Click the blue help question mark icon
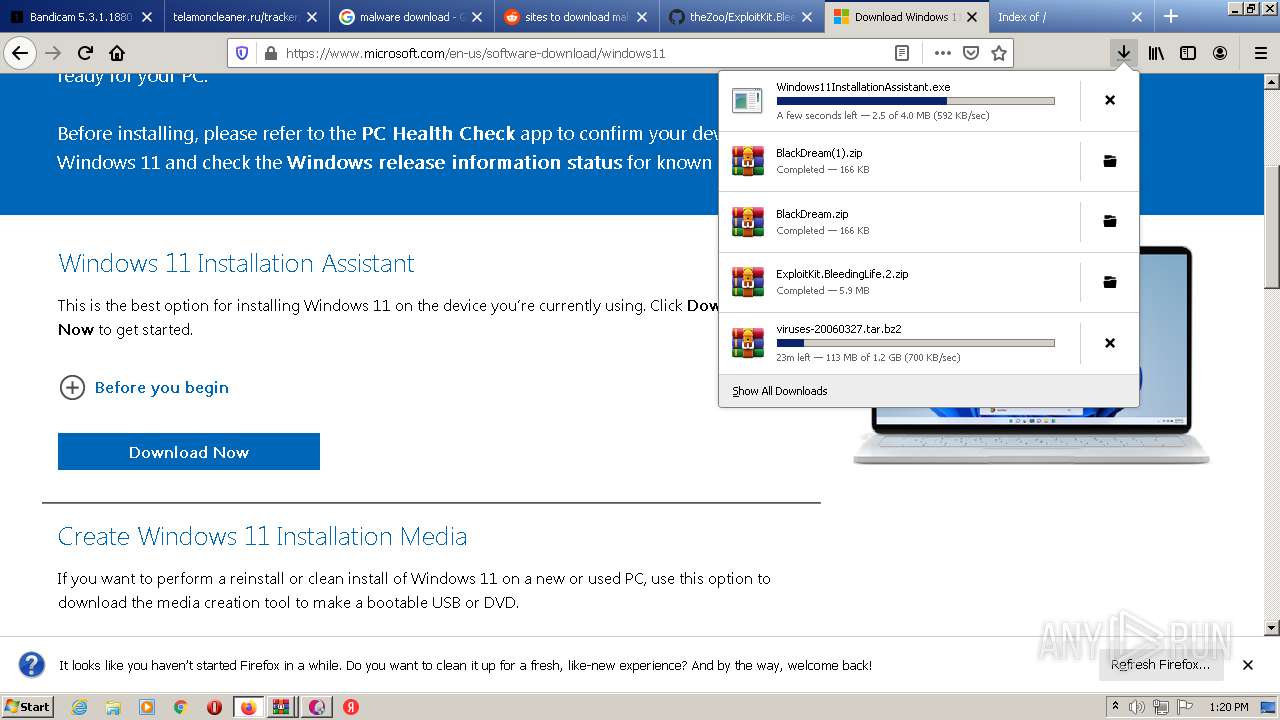The height and width of the screenshot is (720, 1280). [32, 665]
